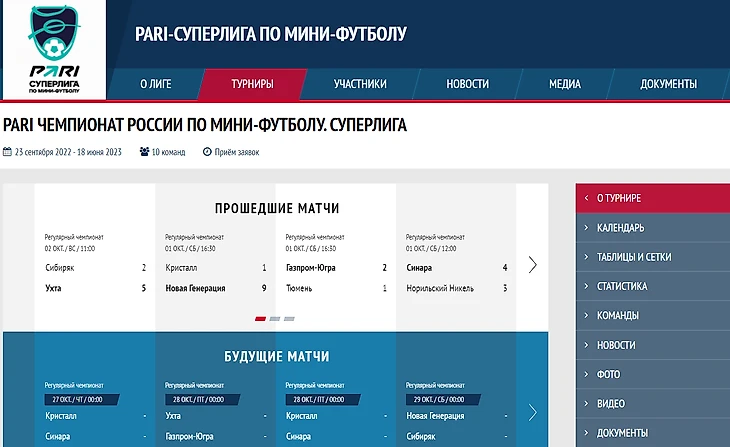Open team 'Кристалл' in past matches
Image resolution: width=730 pixels, height=447 pixels.
click(x=181, y=268)
